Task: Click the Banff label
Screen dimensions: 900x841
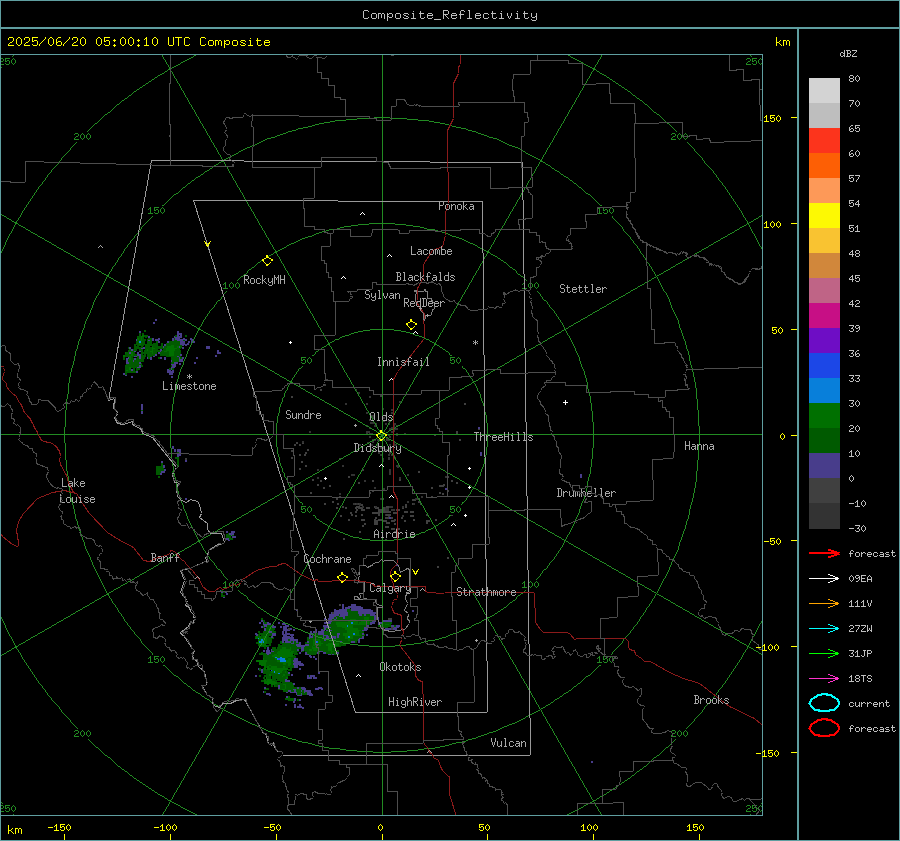Action: click(x=165, y=557)
